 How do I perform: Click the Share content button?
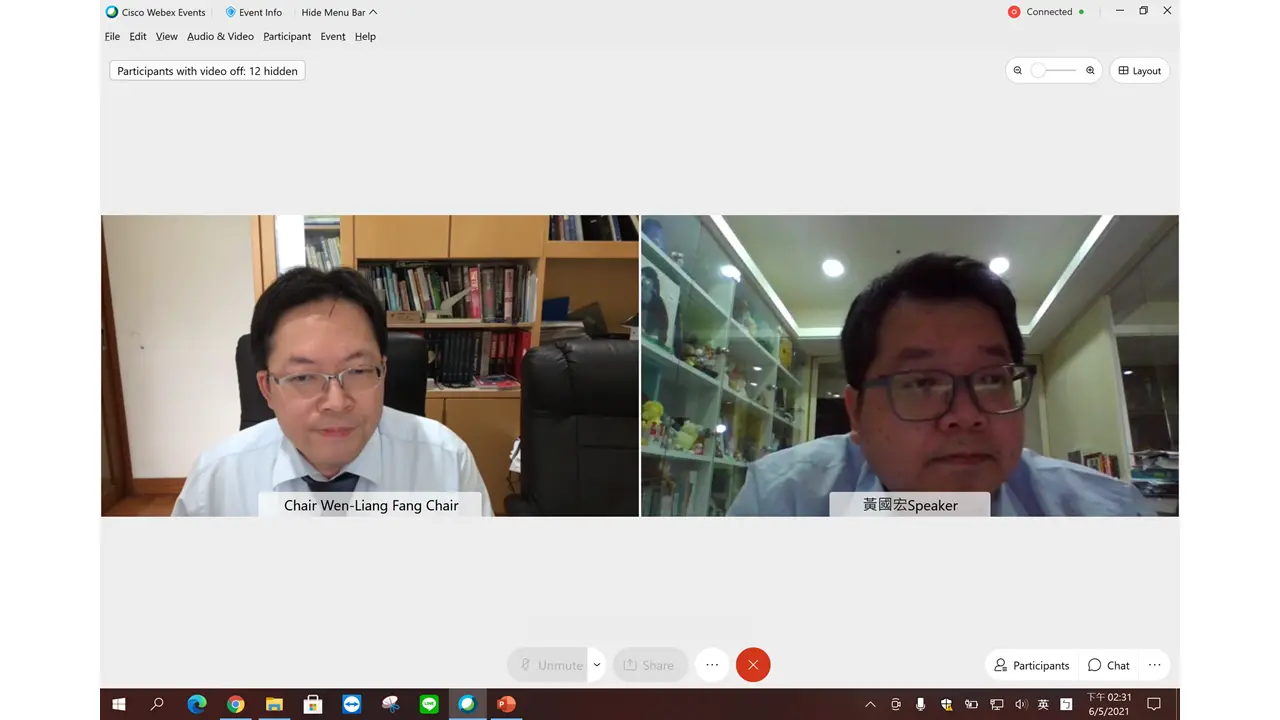(648, 665)
